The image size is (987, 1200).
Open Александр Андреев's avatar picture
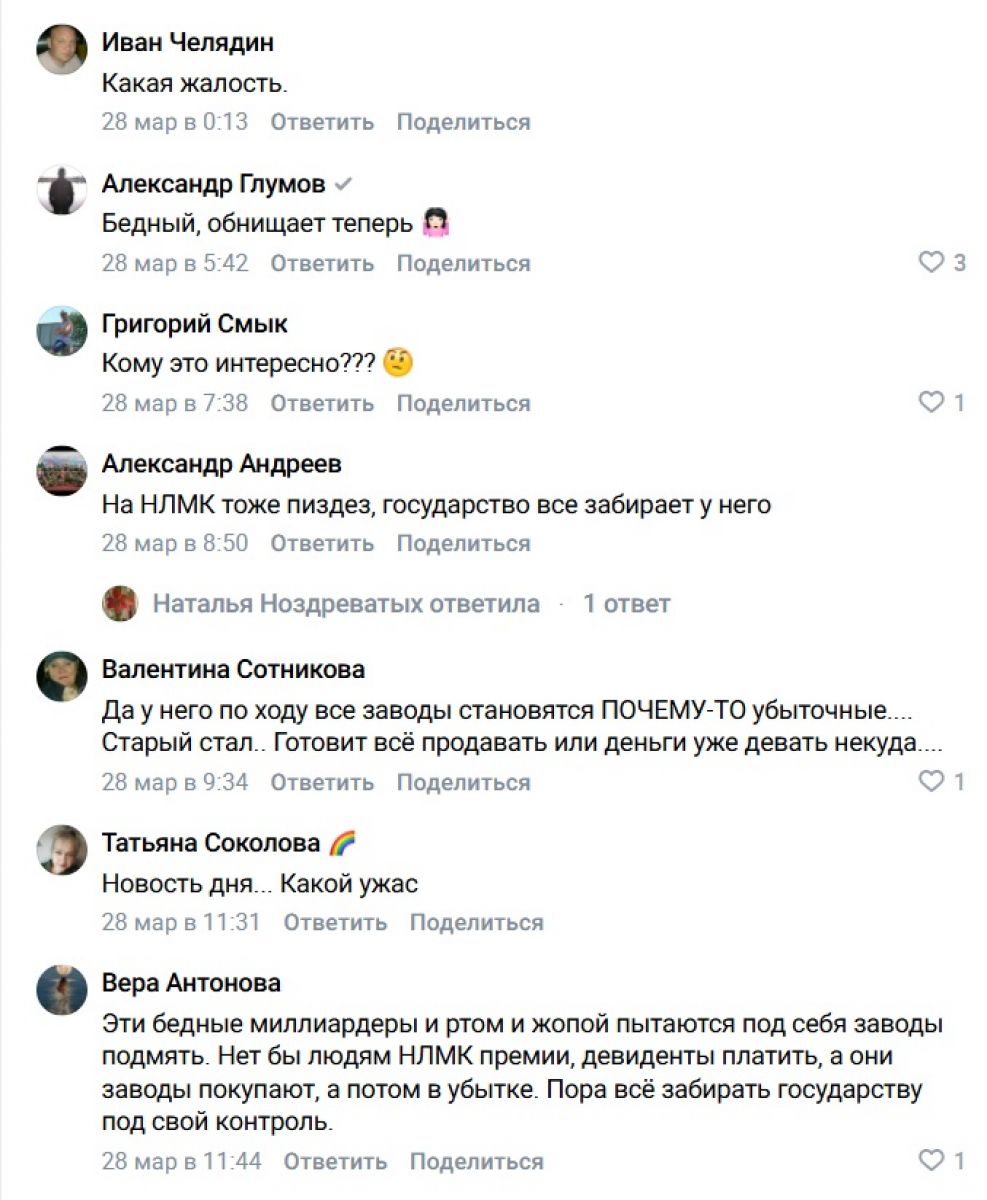[x=62, y=470]
